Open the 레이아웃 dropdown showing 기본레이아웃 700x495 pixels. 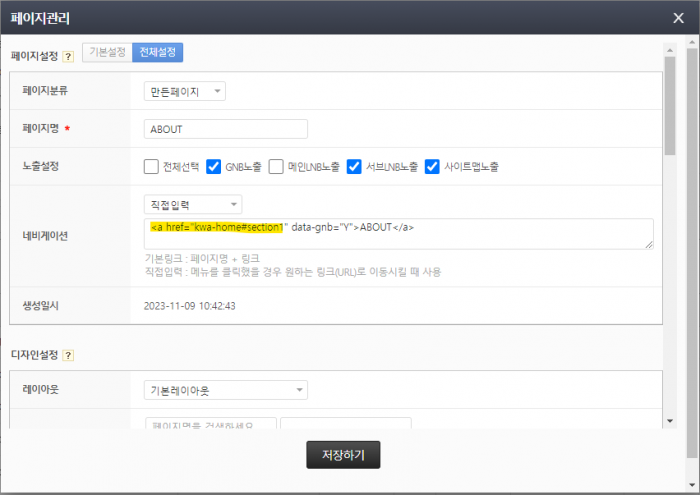(x=225, y=390)
